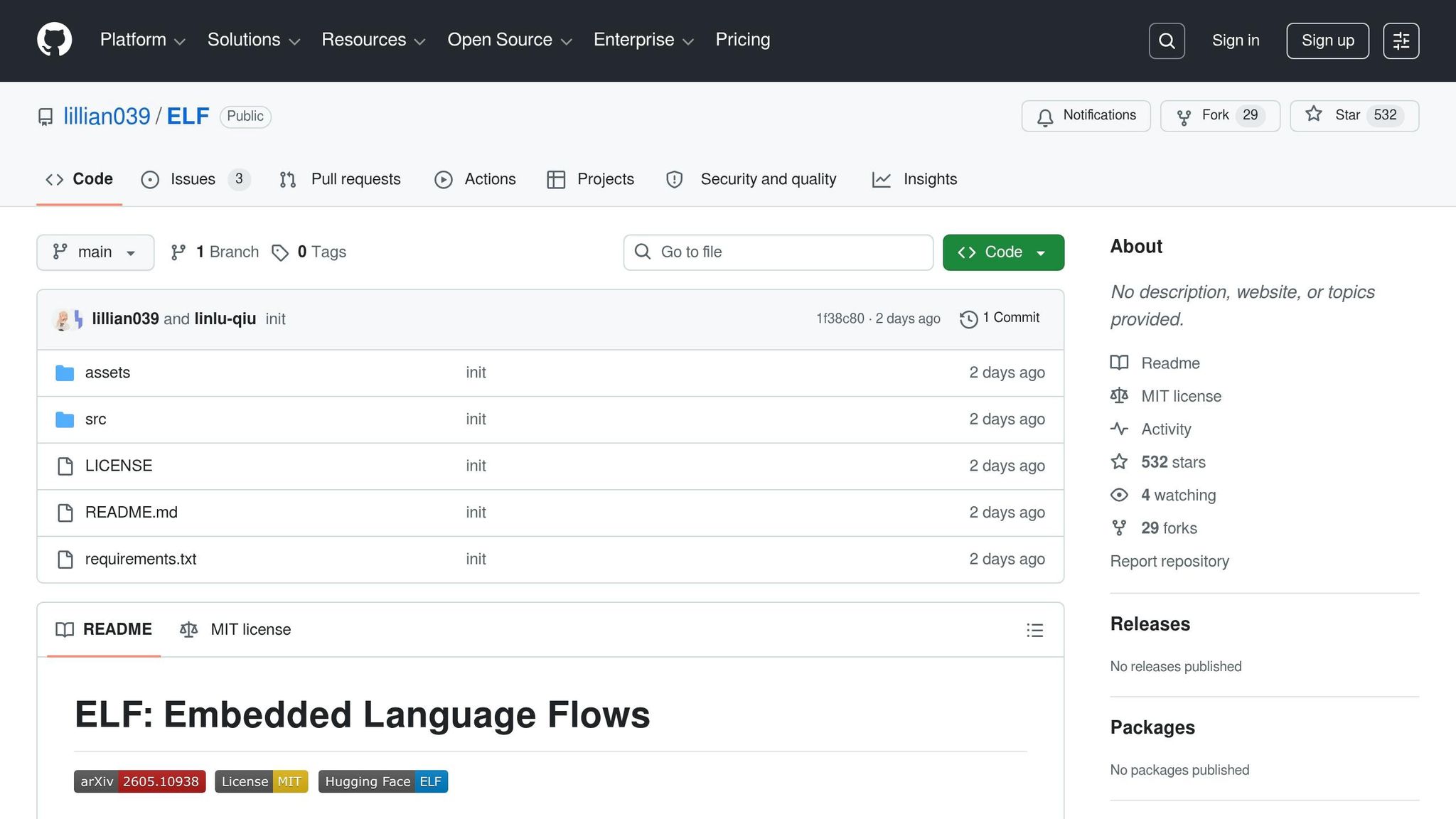The width and height of the screenshot is (1456, 819).
Task: Click the repository book icon beside lillian039
Action: pos(45,117)
